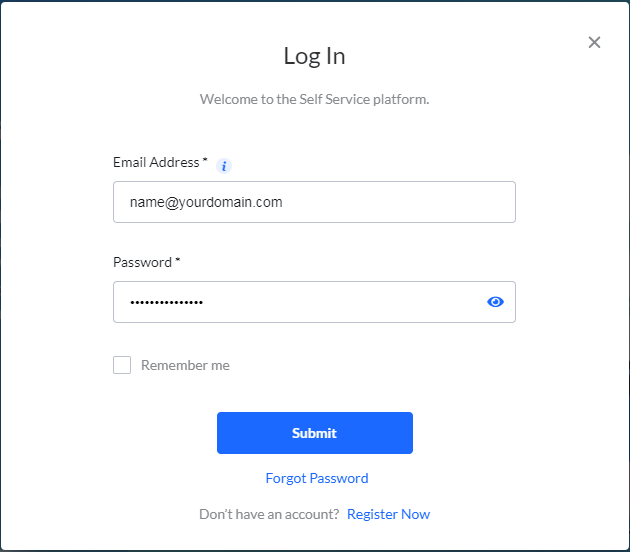Click the required asterisk next to Email Address
Viewport: 630px width, 552px height.
(x=205, y=161)
